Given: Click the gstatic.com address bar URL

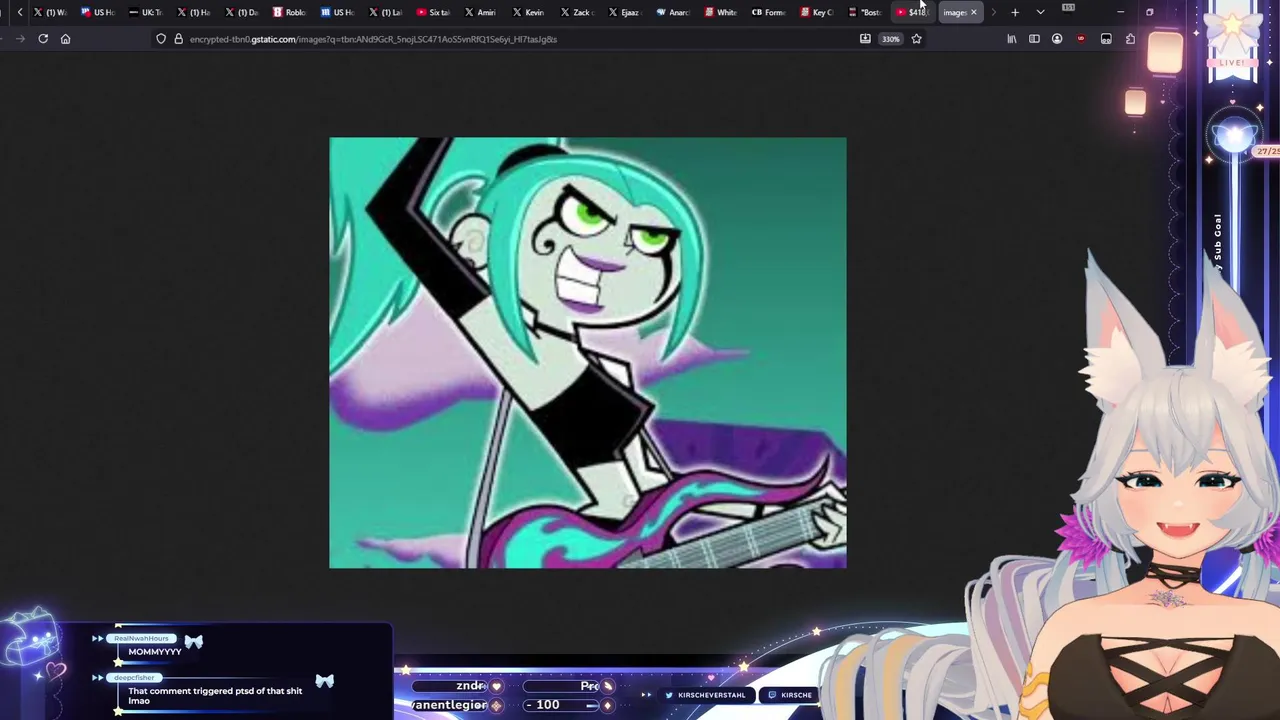Looking at the screenshot, I should click(373, 39).
